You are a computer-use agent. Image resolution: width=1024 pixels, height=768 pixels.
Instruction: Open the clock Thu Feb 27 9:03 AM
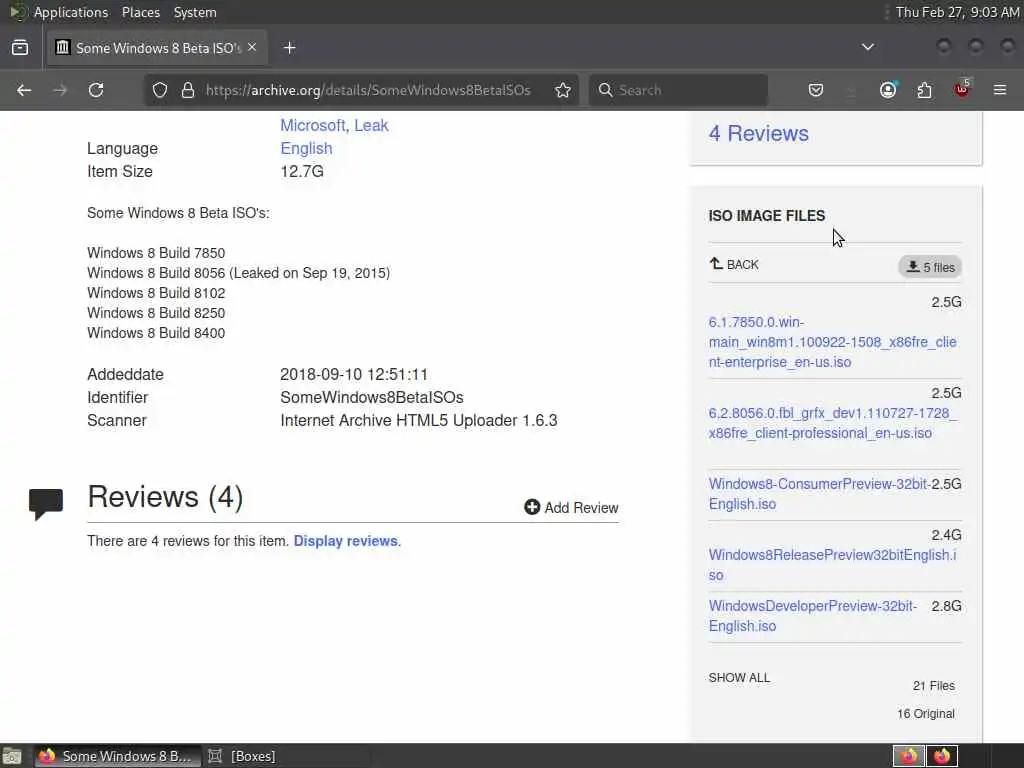(957, 12)
